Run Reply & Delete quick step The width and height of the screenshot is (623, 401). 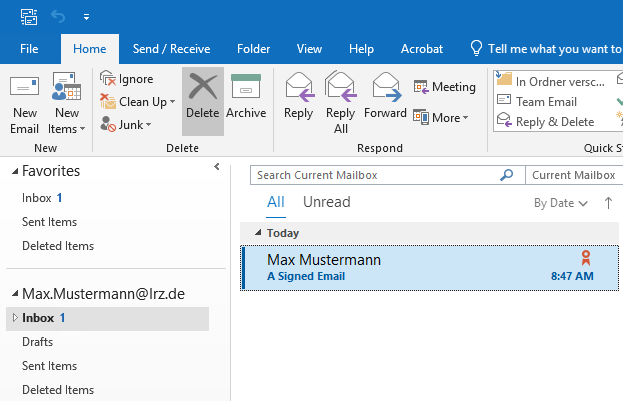(x=546, y=122)
